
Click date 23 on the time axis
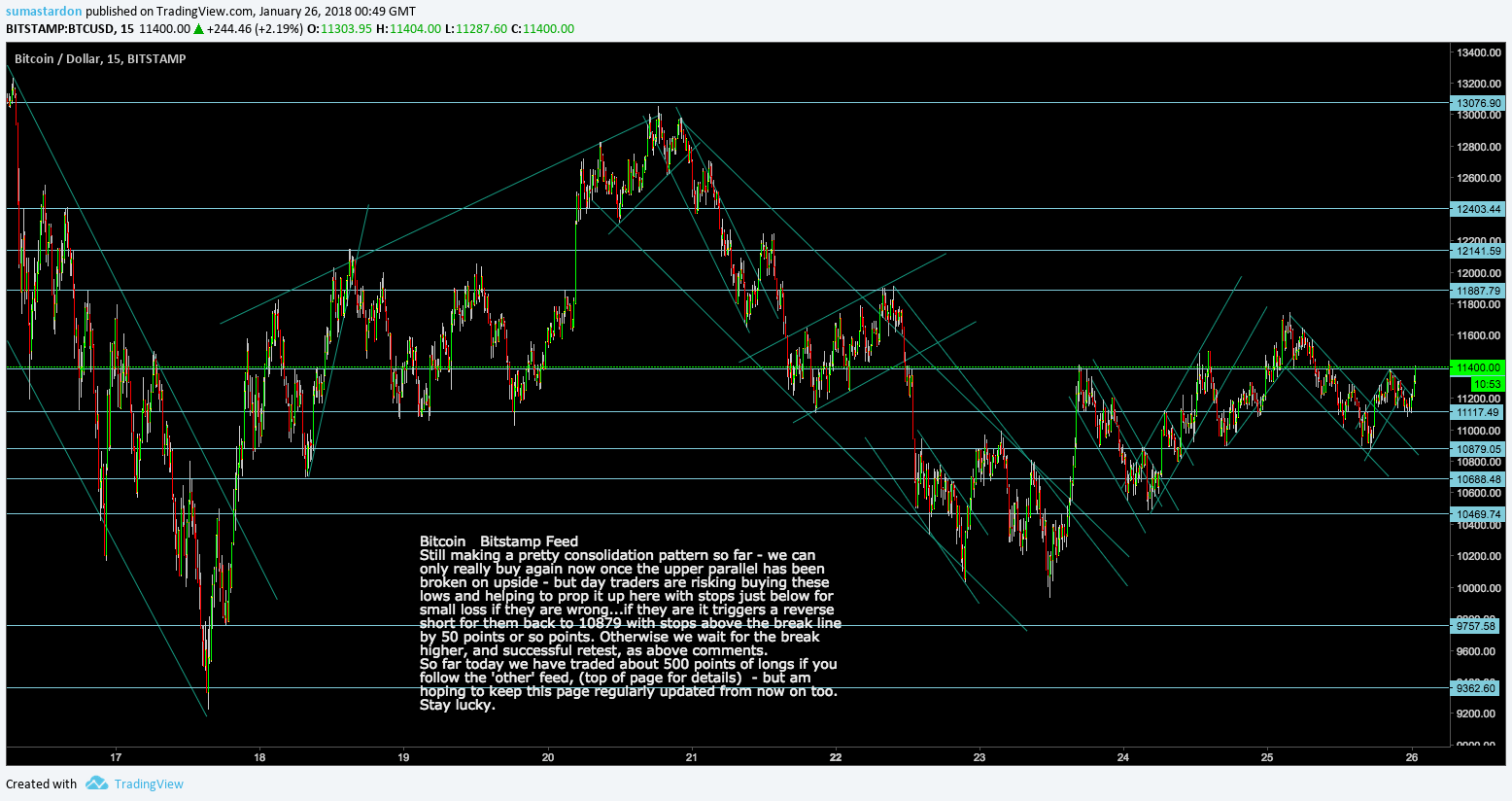(x=979, y=756)
